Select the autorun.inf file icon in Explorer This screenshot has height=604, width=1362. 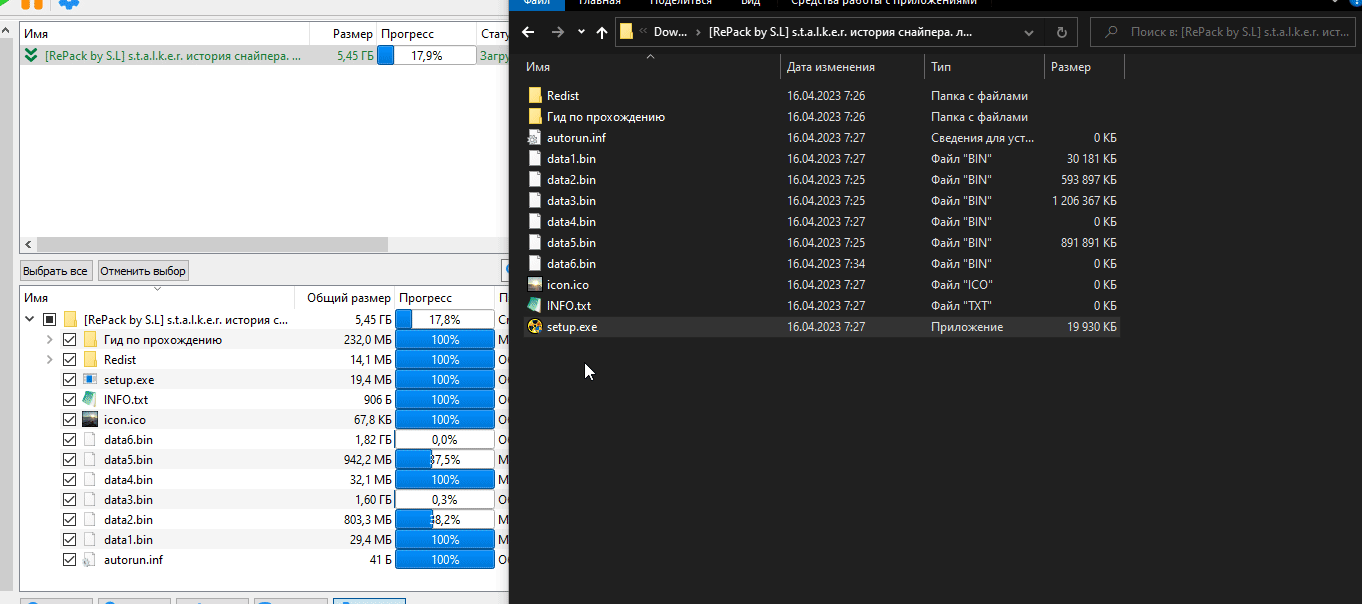coord(535,138)
